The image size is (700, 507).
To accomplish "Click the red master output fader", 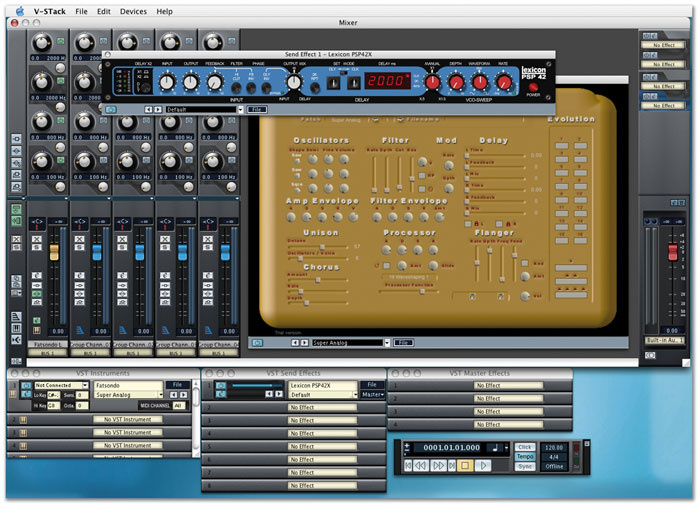I will (x=672, y=253).
